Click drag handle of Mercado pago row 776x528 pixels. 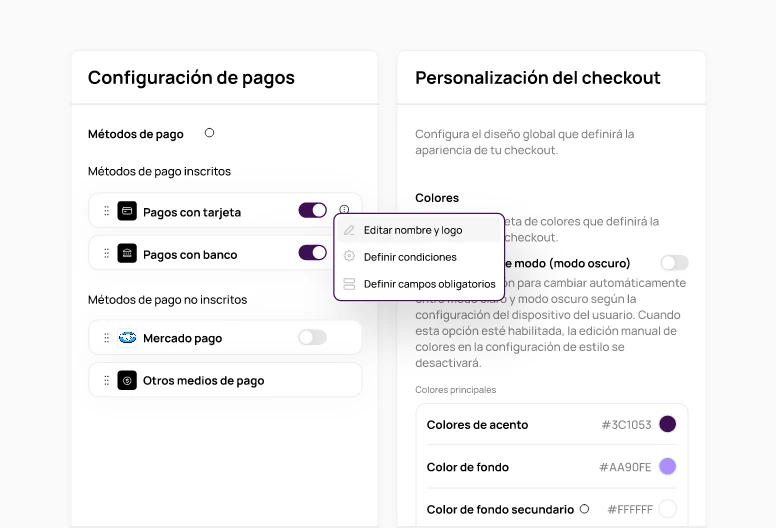(x=106, y=338)
